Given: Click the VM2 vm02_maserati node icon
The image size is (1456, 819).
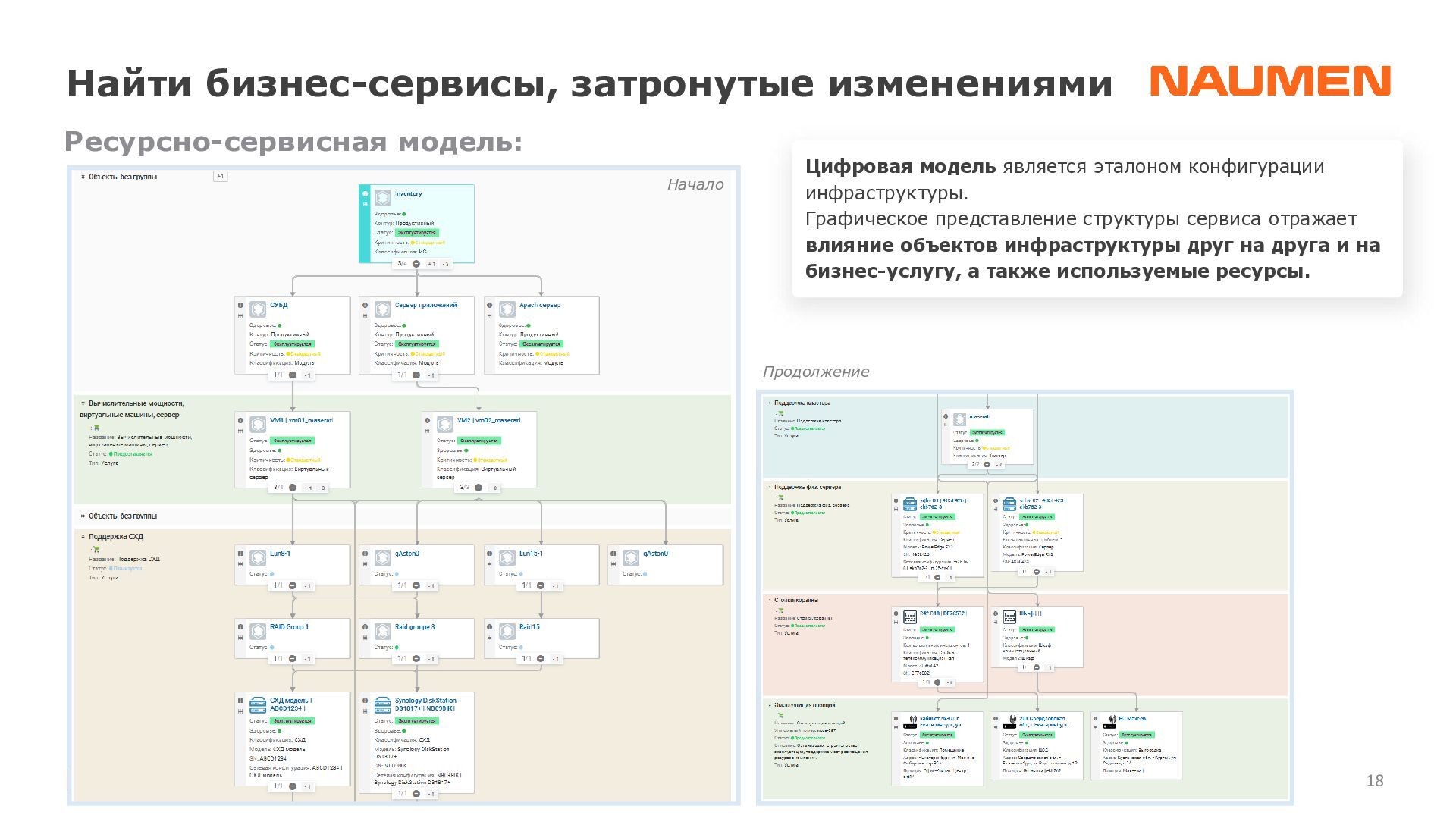Looking at the screenshot, I should 444,424.
